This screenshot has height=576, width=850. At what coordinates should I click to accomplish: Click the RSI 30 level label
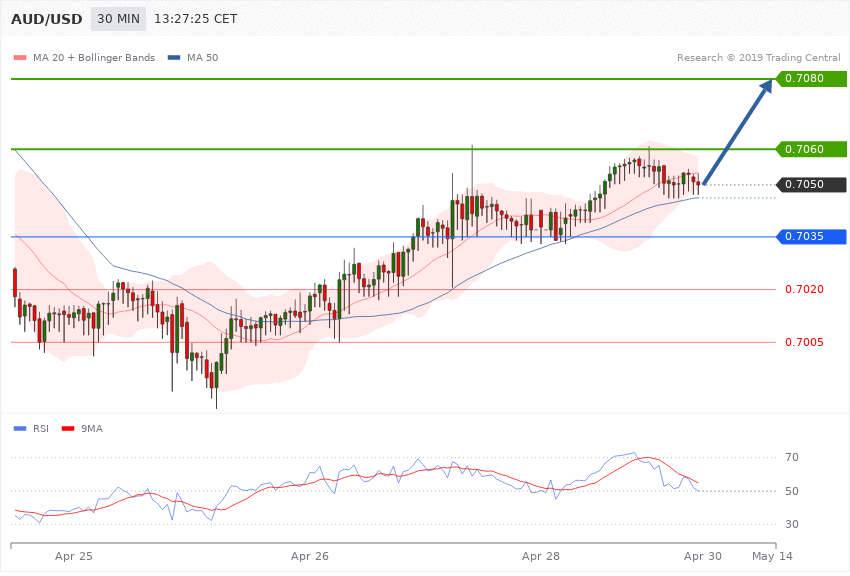791,524
